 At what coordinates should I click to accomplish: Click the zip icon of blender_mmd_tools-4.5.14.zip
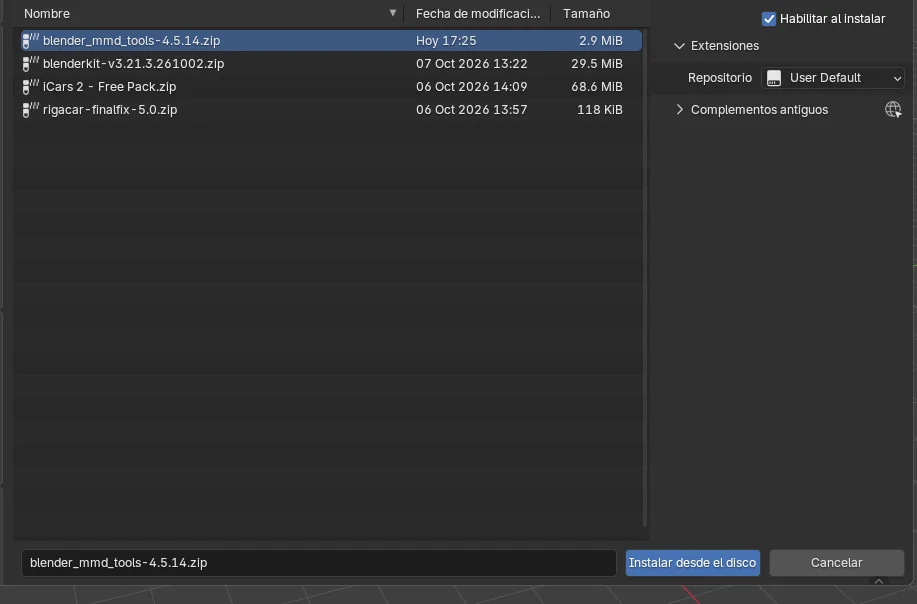tap(30, 40)
